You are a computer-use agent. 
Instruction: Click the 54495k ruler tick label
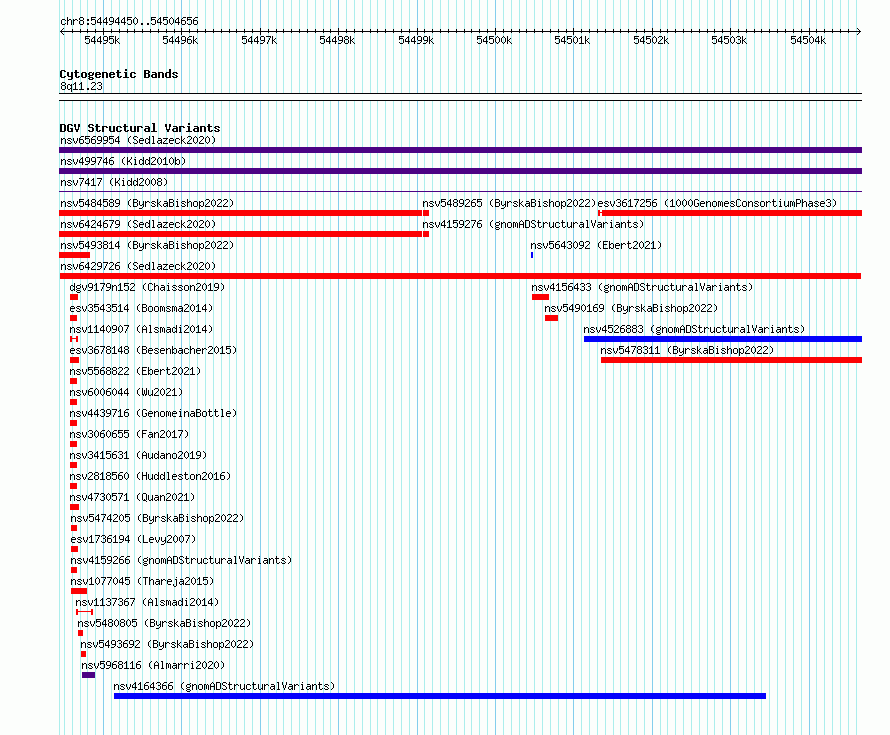[102, 40]
